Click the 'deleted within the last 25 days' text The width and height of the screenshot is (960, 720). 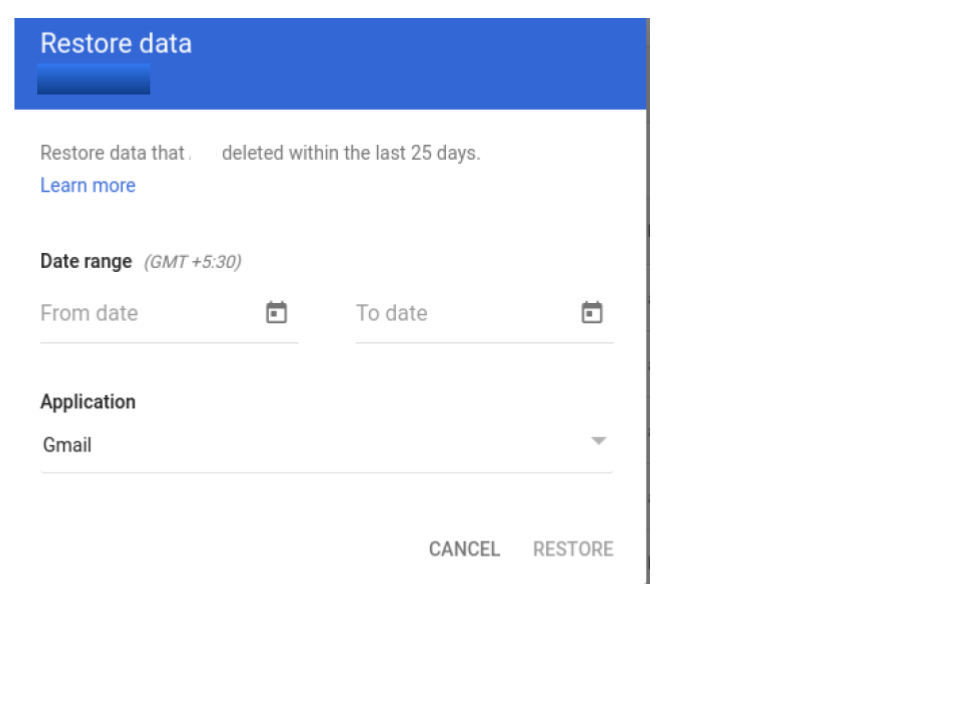click(351, 153)
